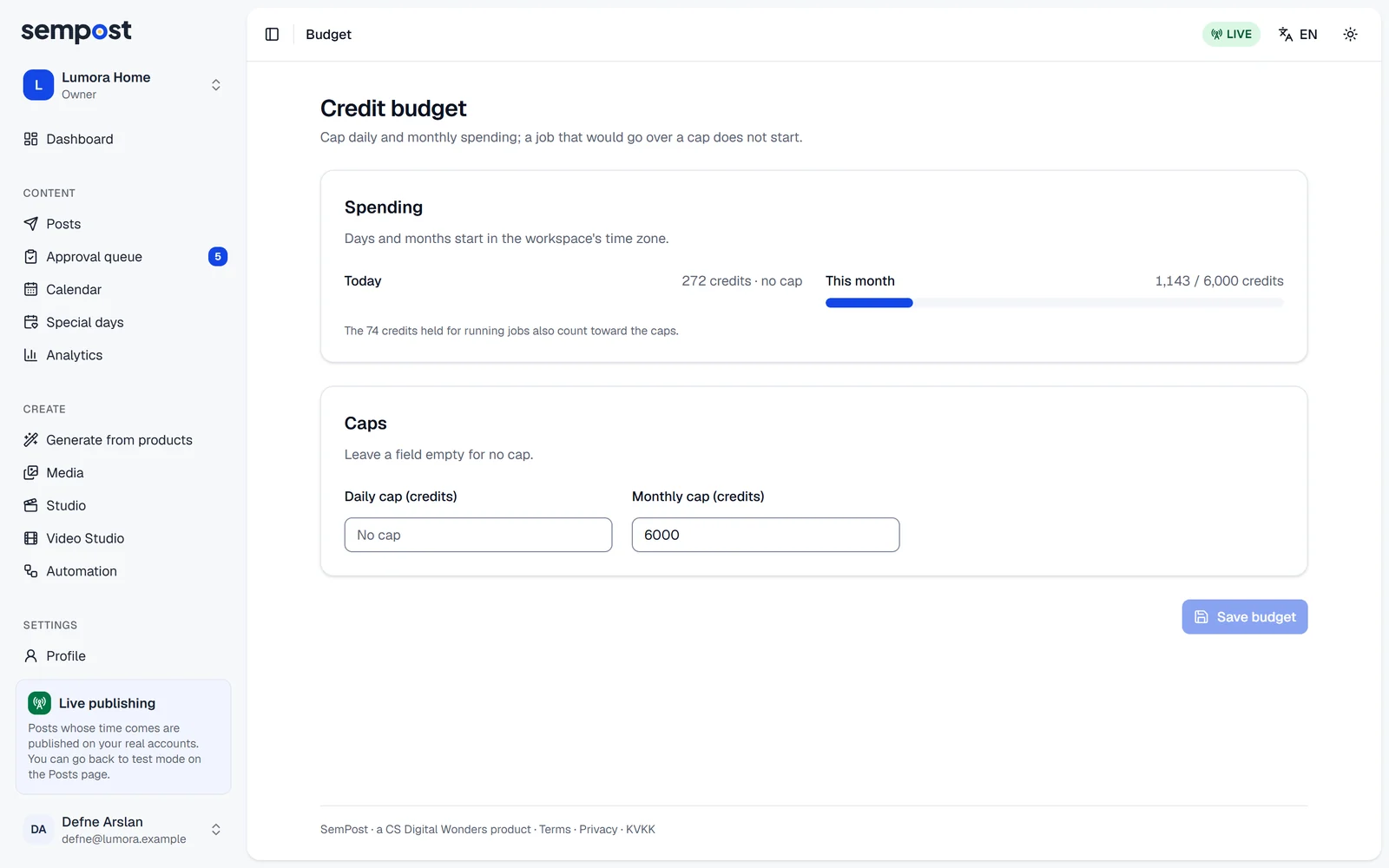The image size is (1389, 868).
Task: Click the Generate from products wand icon
Action: pyautogui.click(x=31, y=440)
